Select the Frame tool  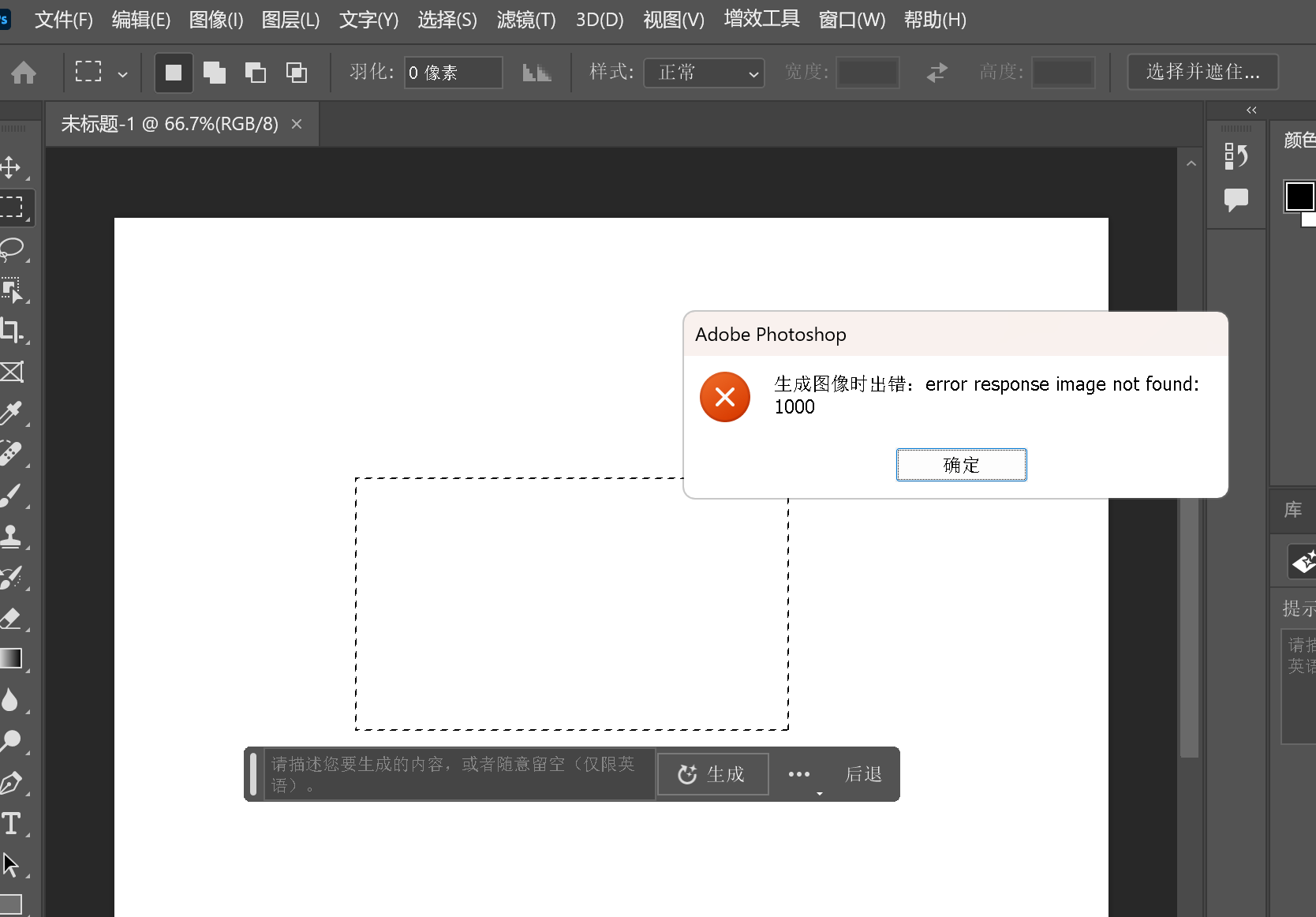11,372
